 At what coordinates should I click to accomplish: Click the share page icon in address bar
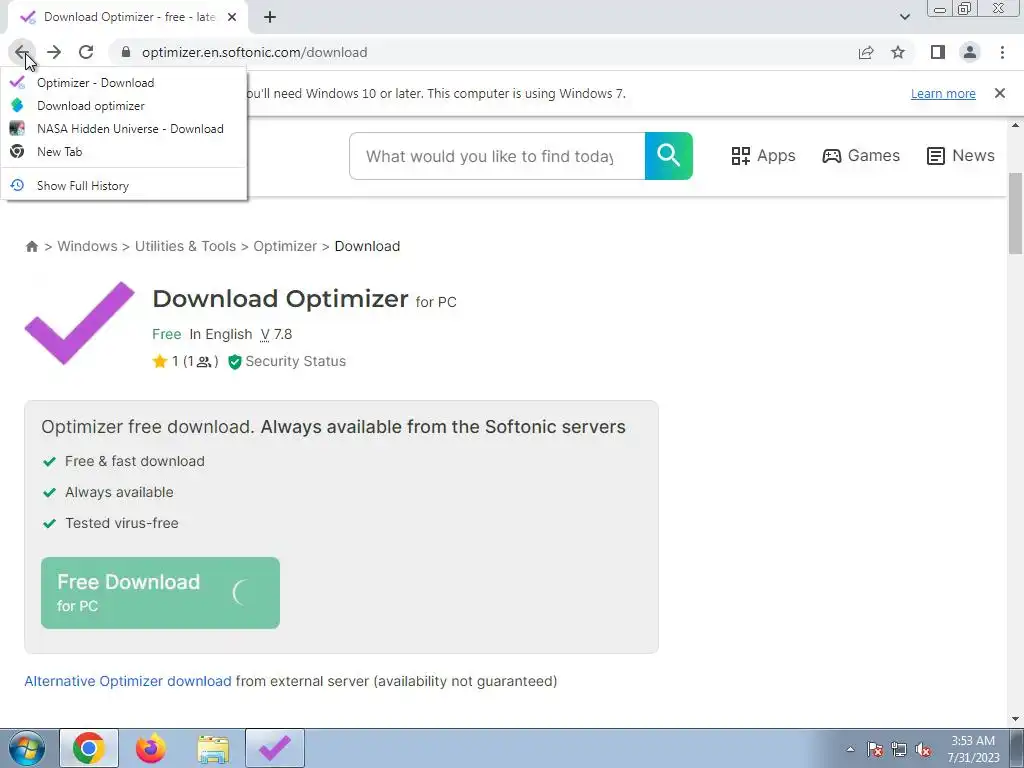[866, 52]
